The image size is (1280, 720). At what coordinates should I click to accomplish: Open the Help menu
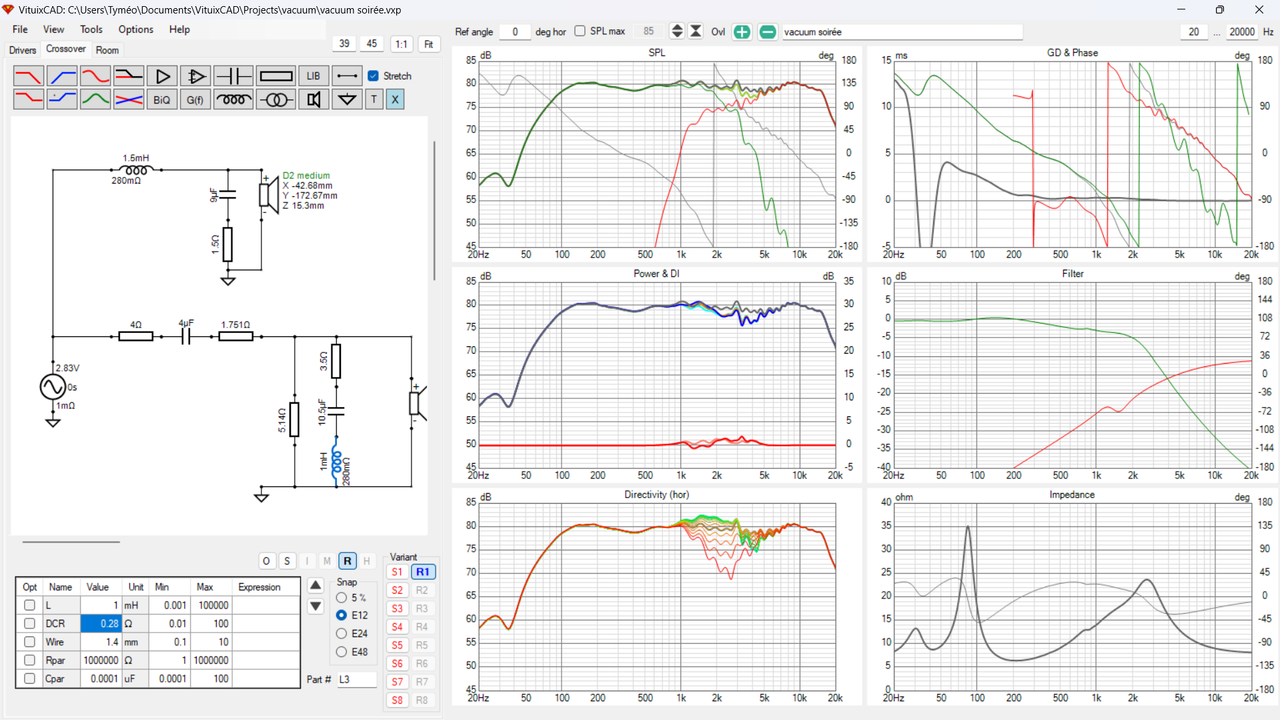point(180,30)
